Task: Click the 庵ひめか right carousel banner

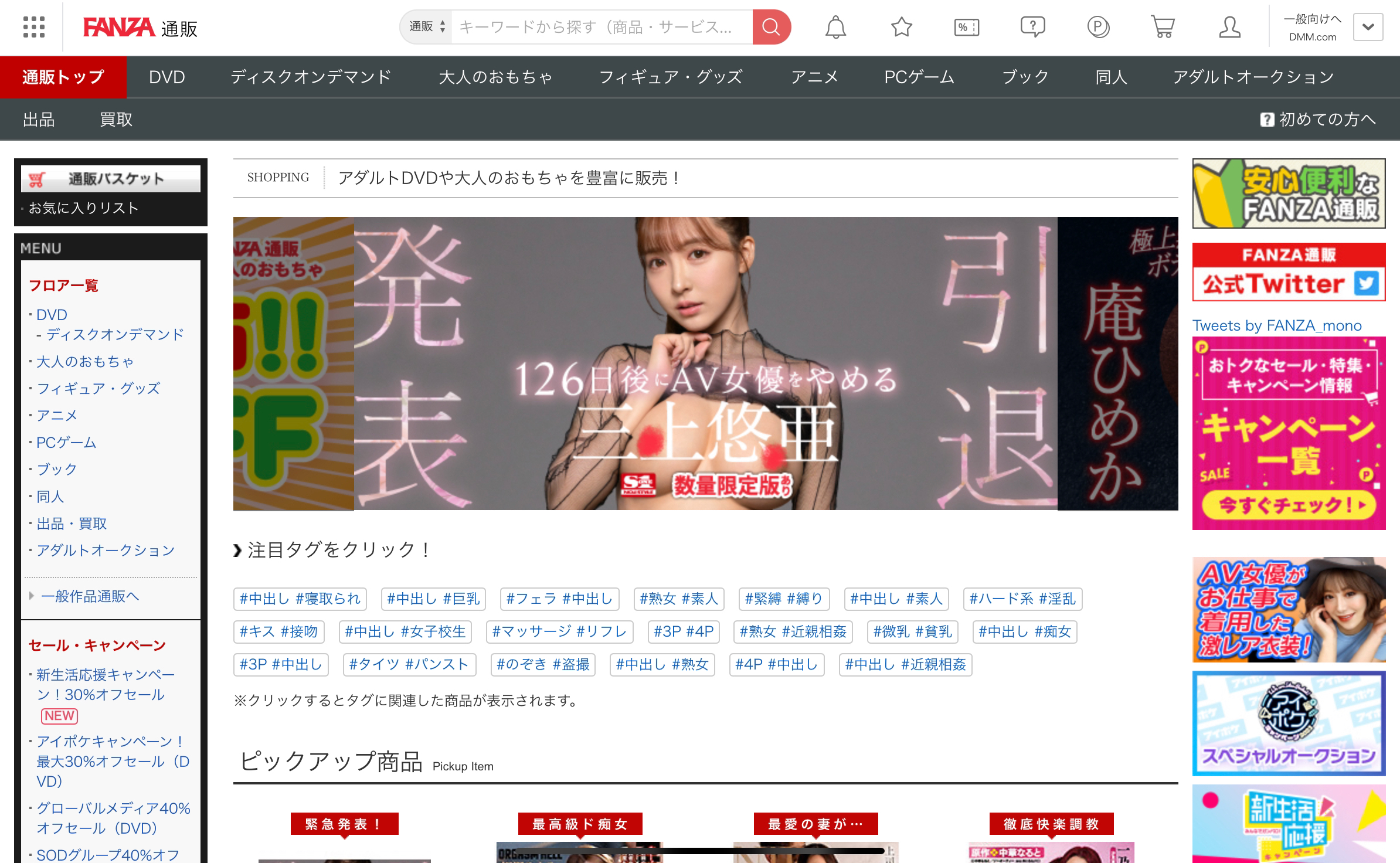Action: point(1118,363)
